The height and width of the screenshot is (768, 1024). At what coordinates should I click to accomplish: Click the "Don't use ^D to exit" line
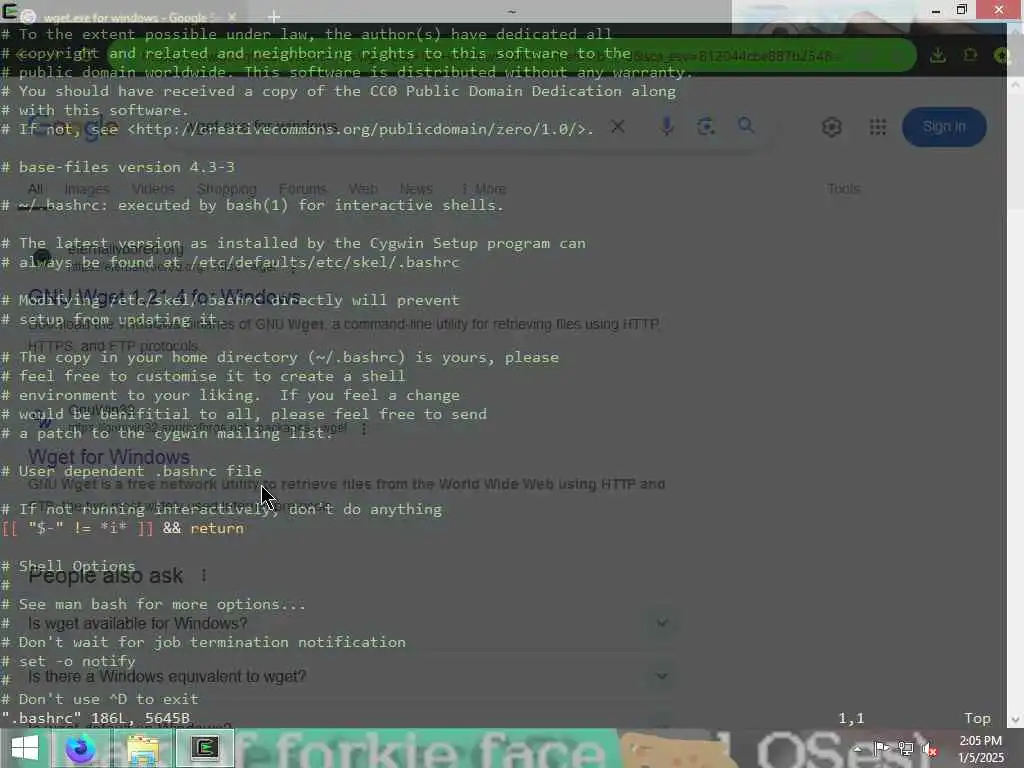pos(100,699)
